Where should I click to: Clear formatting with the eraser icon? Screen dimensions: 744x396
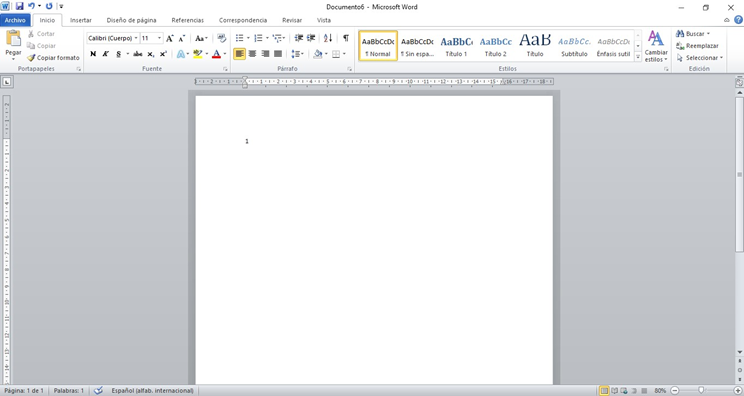click(222, 38)
